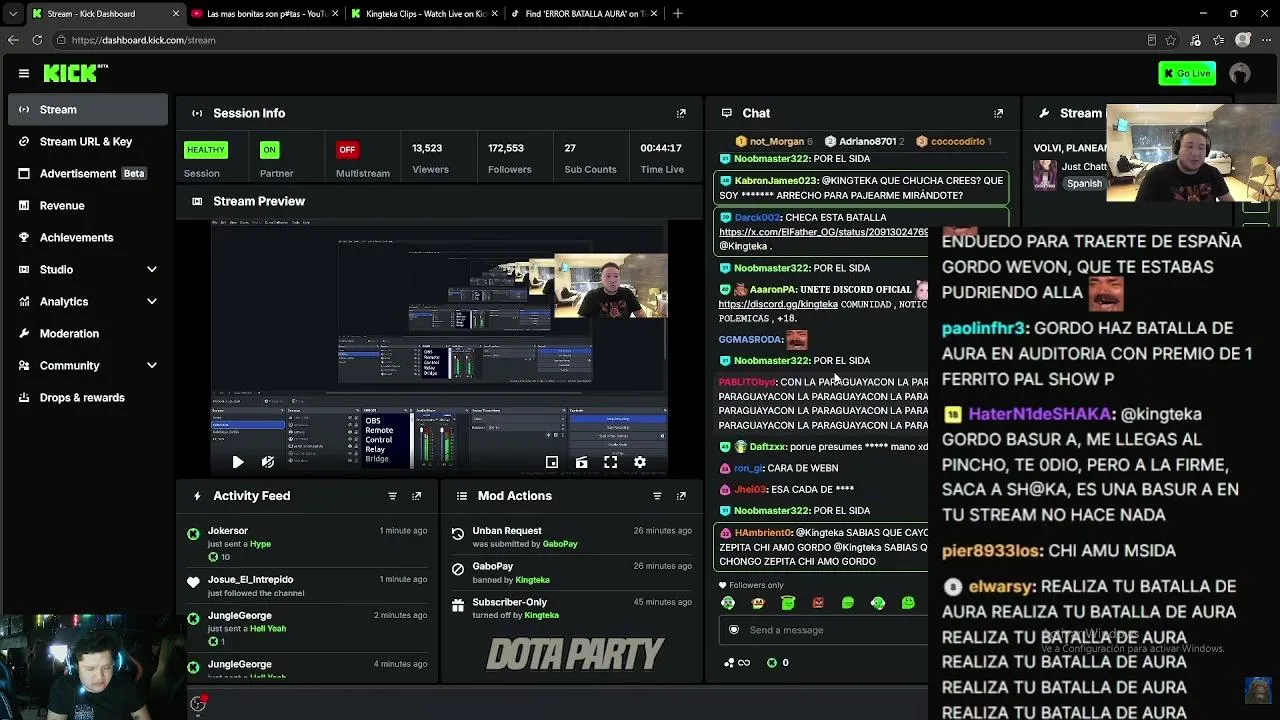
Task: Open the x.com ElFather_OG link in chat
Action: [823, 232]
